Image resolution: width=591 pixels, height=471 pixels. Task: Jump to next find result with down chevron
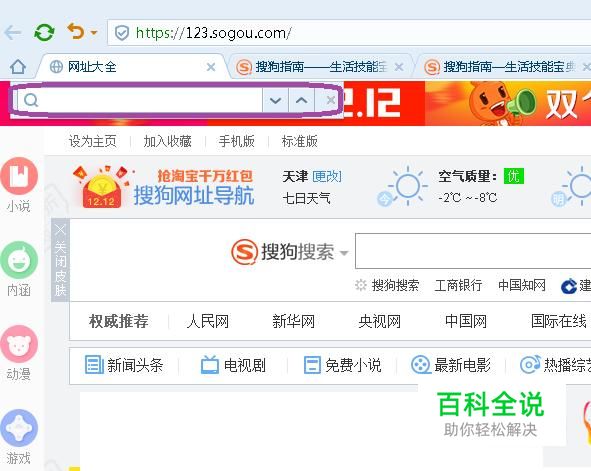tap(276, 100)
